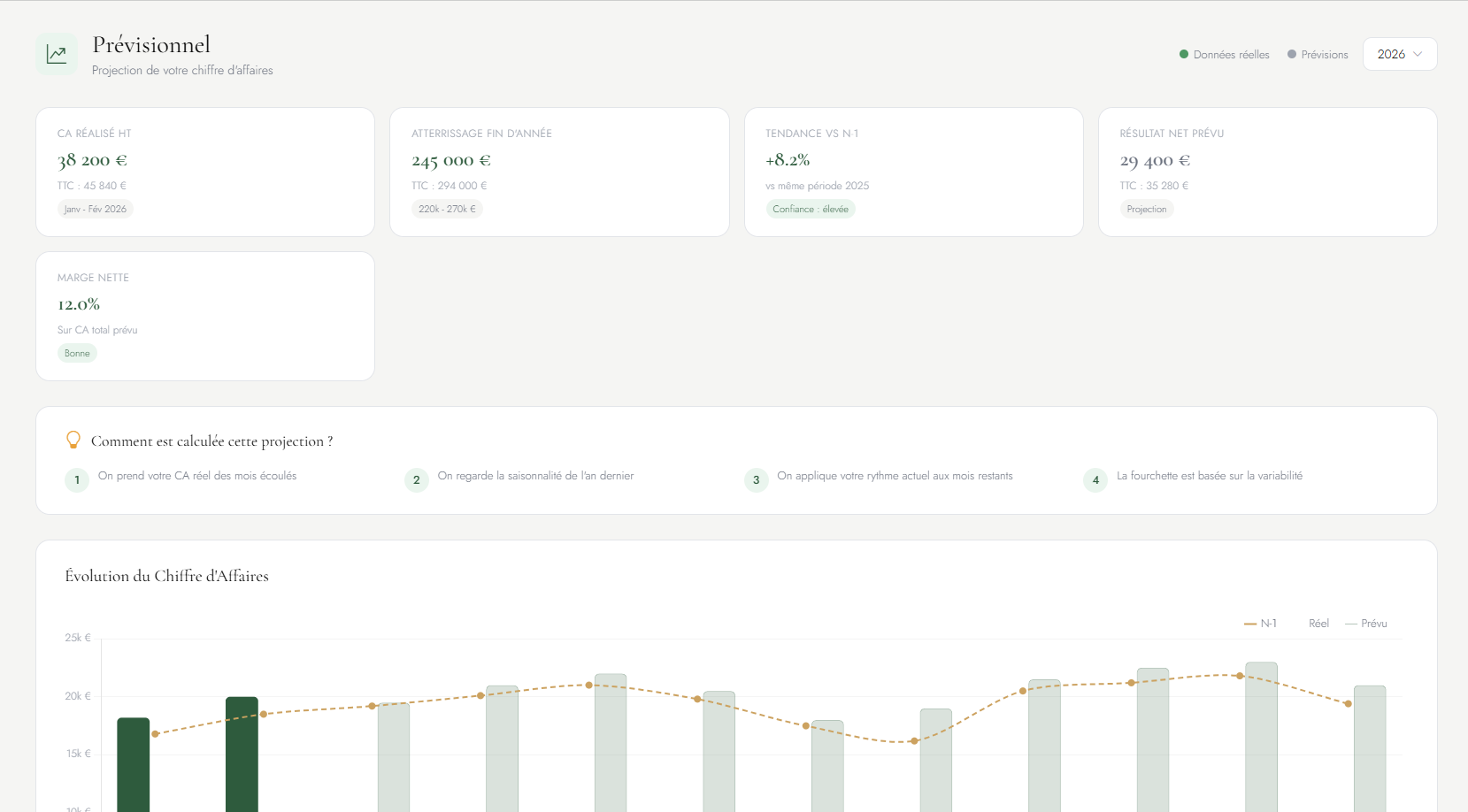Toggle the Réel series in chart legend
This screenshot has width=1468, height=812.
1318,624
